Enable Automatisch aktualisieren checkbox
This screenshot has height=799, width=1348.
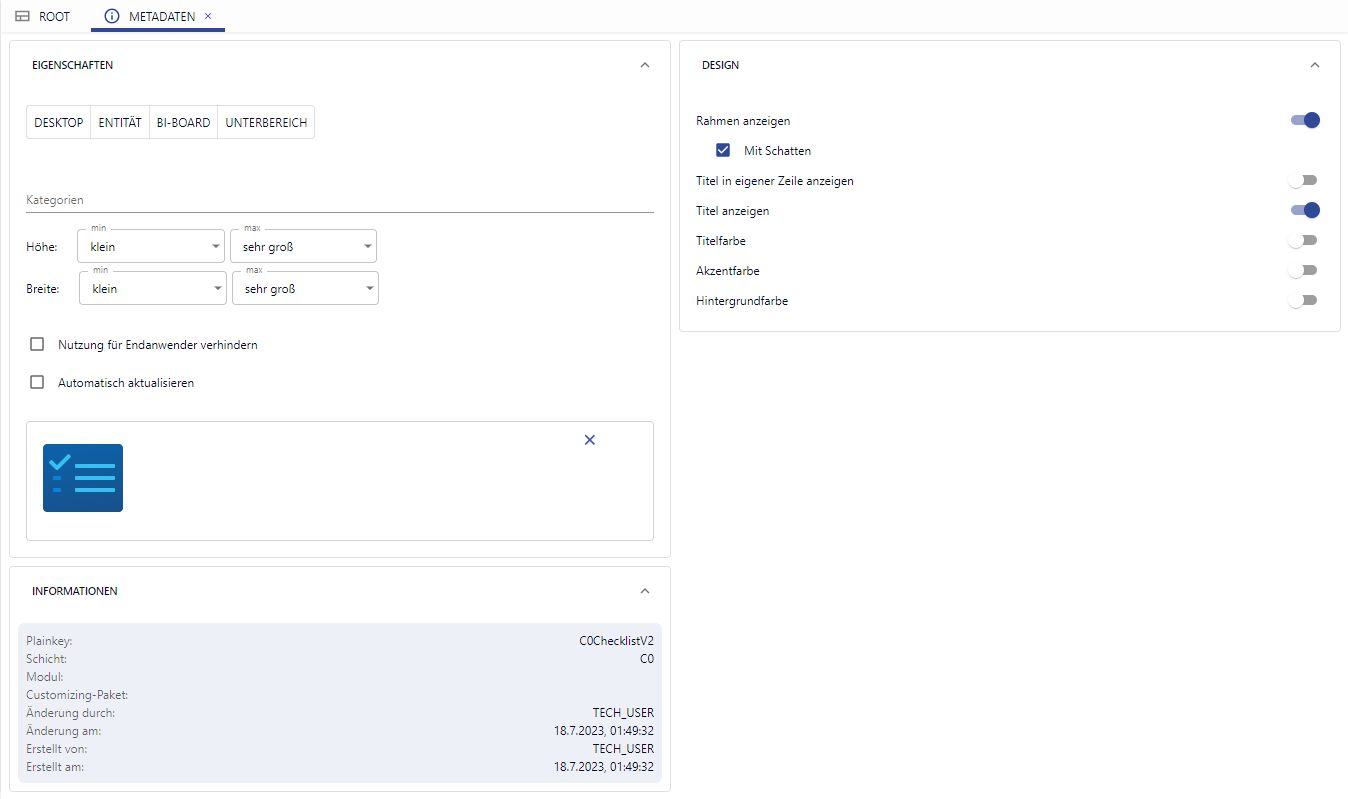[37, 382]
